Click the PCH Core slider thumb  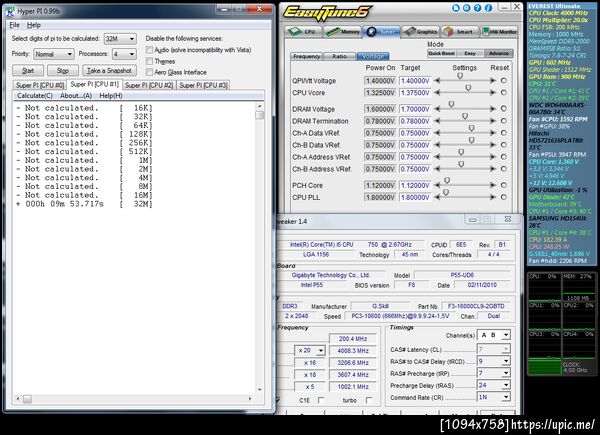(447, 181)
